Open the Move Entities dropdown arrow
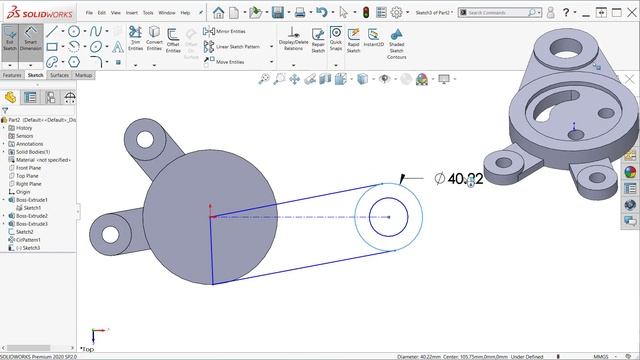This screenshot has height=360, width=640. pos(271,62)
